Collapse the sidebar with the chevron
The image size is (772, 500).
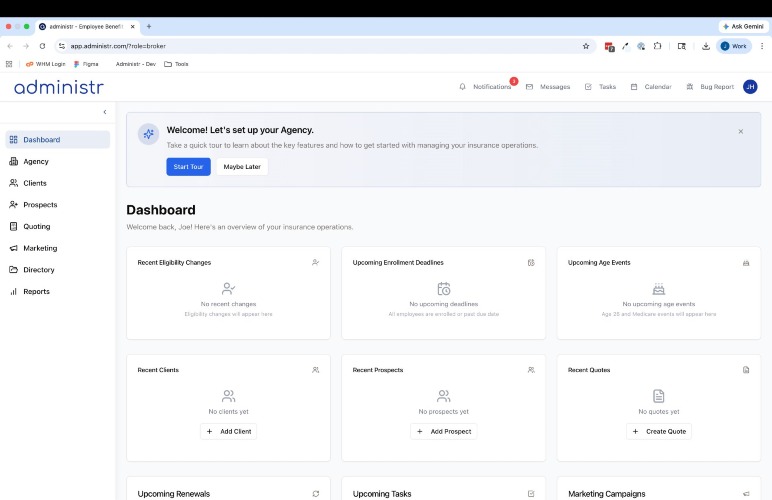105,112
